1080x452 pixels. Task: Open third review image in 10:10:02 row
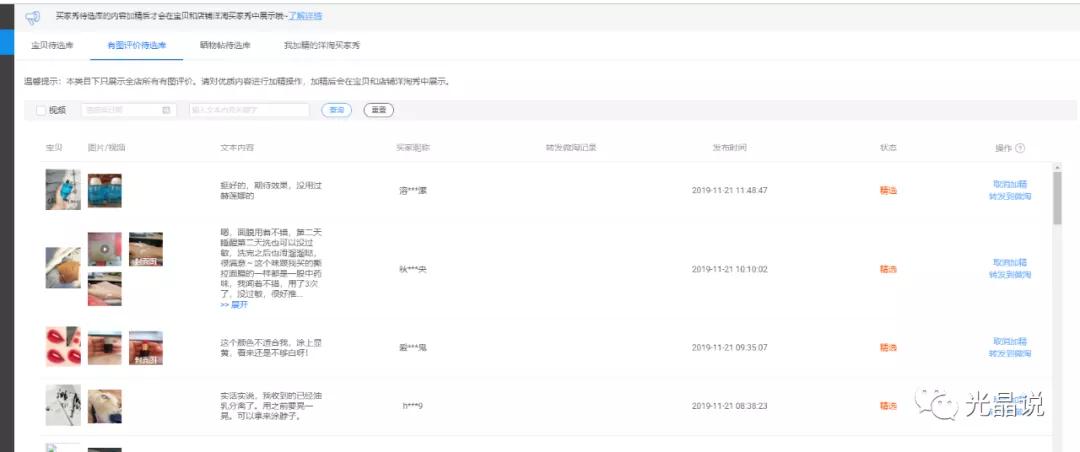tap(105, 289)
